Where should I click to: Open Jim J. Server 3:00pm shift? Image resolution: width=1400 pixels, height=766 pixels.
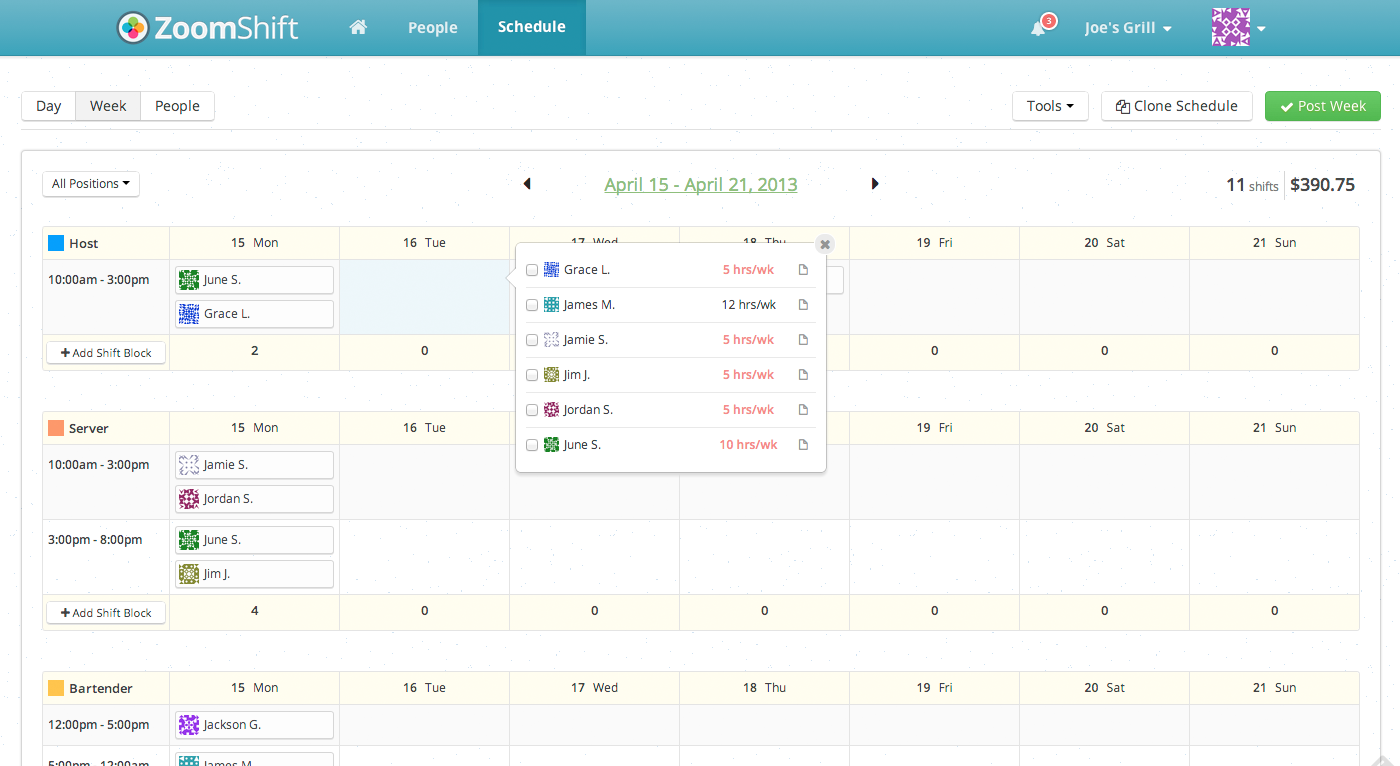click(x=254, y=574)
